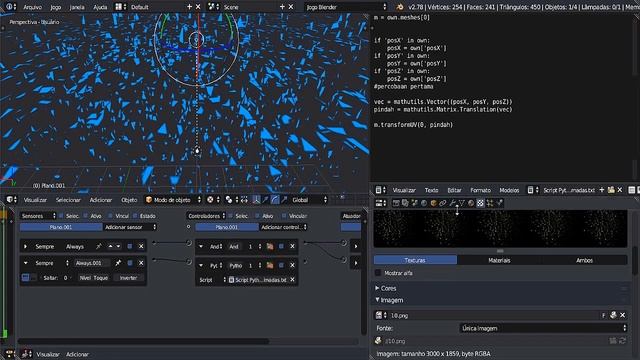This screenshot has width=640, height=360.
Task: Open the Object properties tab (orange cube)
Action: pyautogui.click(x=433, y=203)
